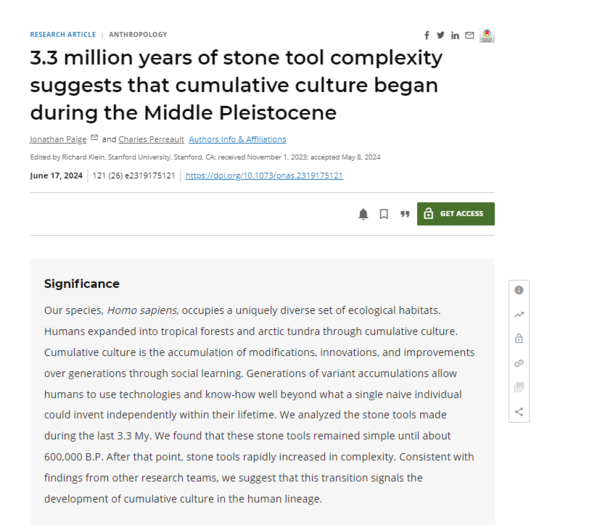The height and width of the screenshot is (525, 600).
Task: View metrics trend icon in sidebar
Action: pyautogui.click(x=519, y=314)
